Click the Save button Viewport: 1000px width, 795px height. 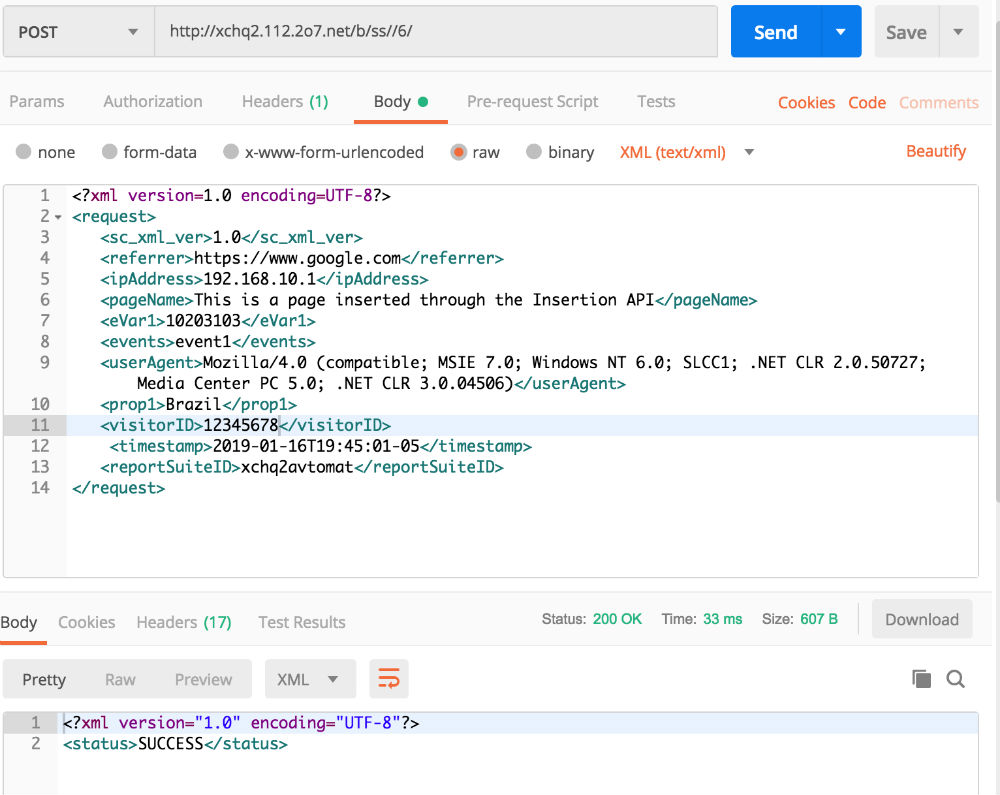906,32
